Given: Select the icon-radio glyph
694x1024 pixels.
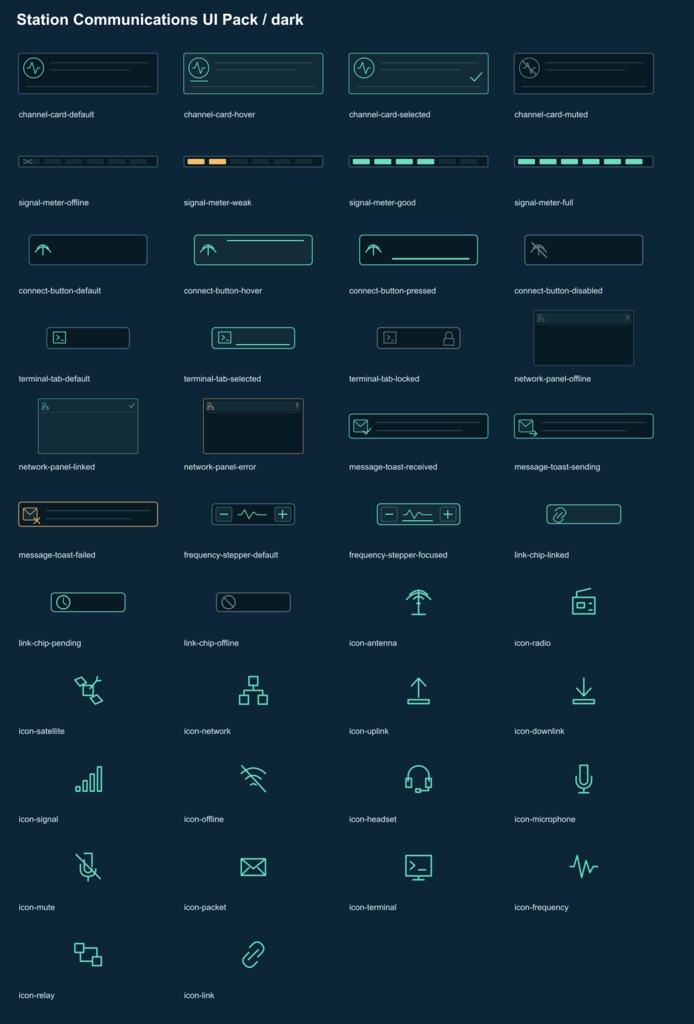Looking at the screenshot, I should click(x=584, y=602).
